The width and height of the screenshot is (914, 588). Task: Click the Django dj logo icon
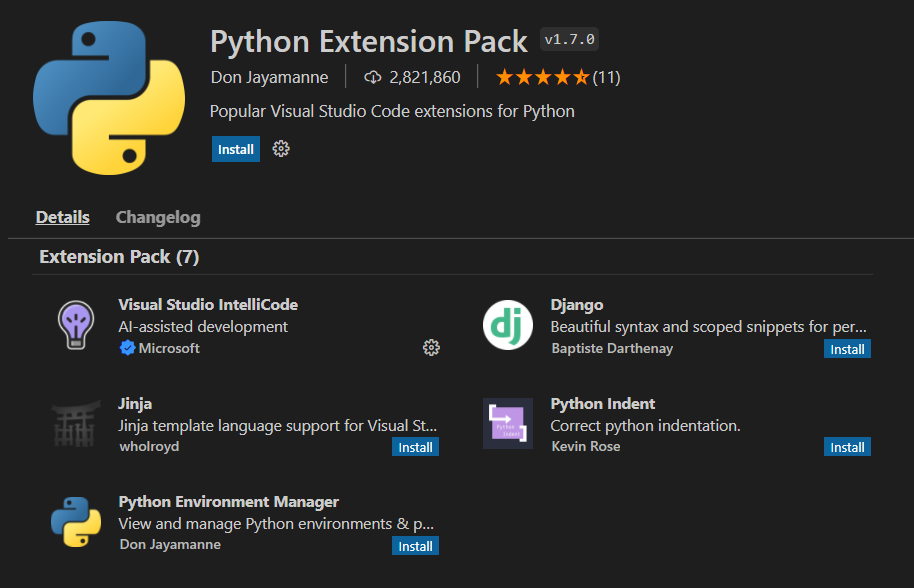(x=508, y=325)
